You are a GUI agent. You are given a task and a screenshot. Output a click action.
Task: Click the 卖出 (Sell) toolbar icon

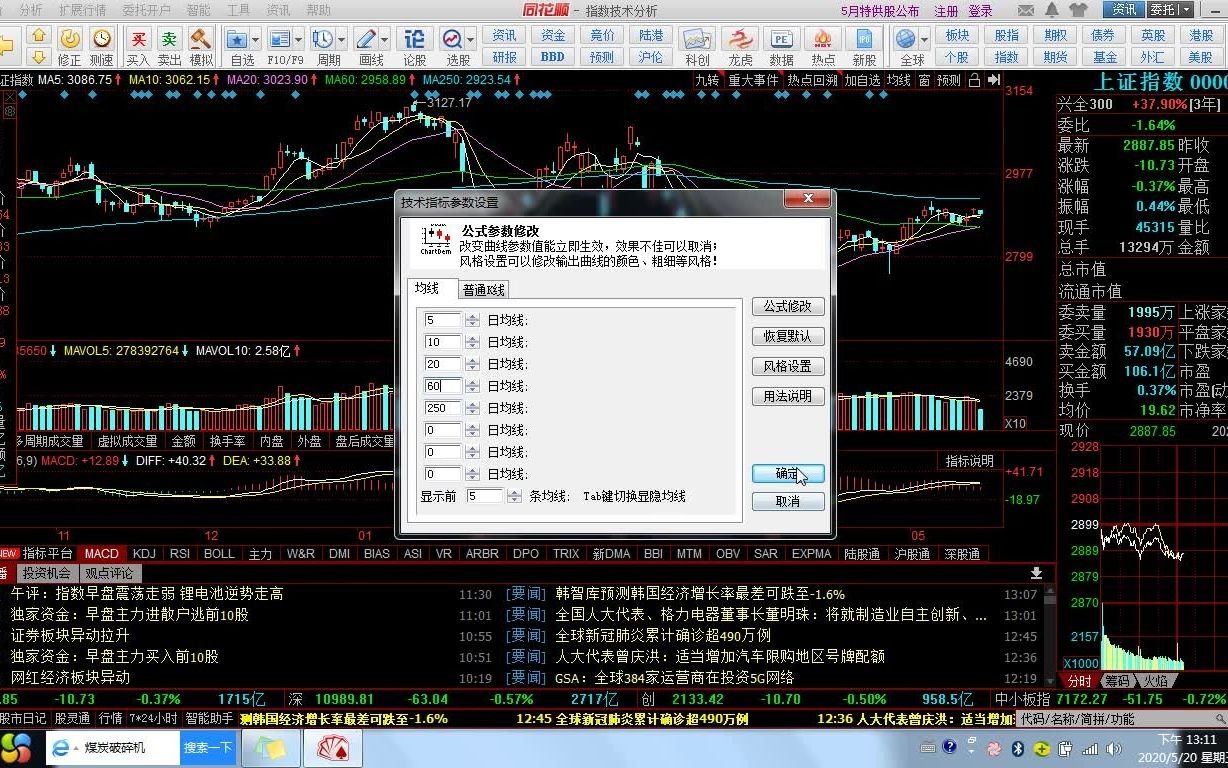(x=169, y=40)
